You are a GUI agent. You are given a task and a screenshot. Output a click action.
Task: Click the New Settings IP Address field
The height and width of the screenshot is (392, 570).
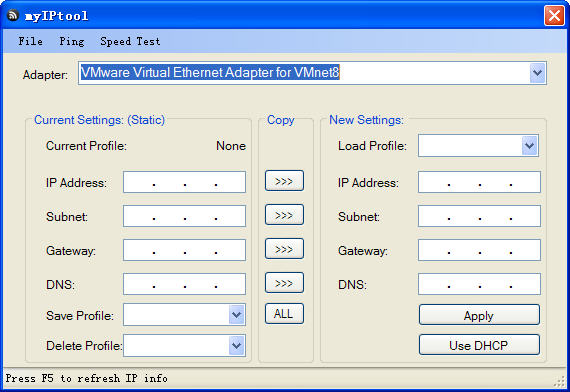click(479, 182)
